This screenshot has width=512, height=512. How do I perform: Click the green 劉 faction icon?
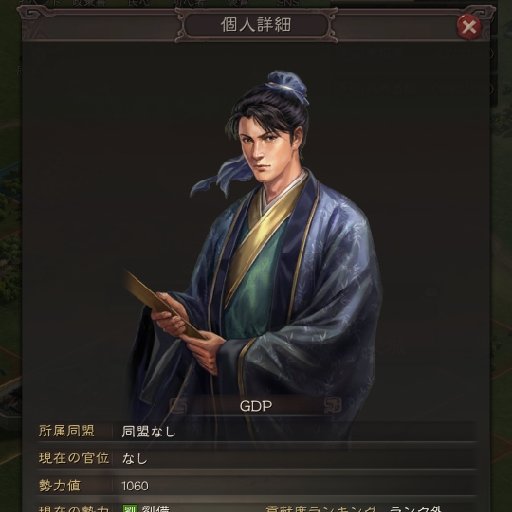coord(130,508)
